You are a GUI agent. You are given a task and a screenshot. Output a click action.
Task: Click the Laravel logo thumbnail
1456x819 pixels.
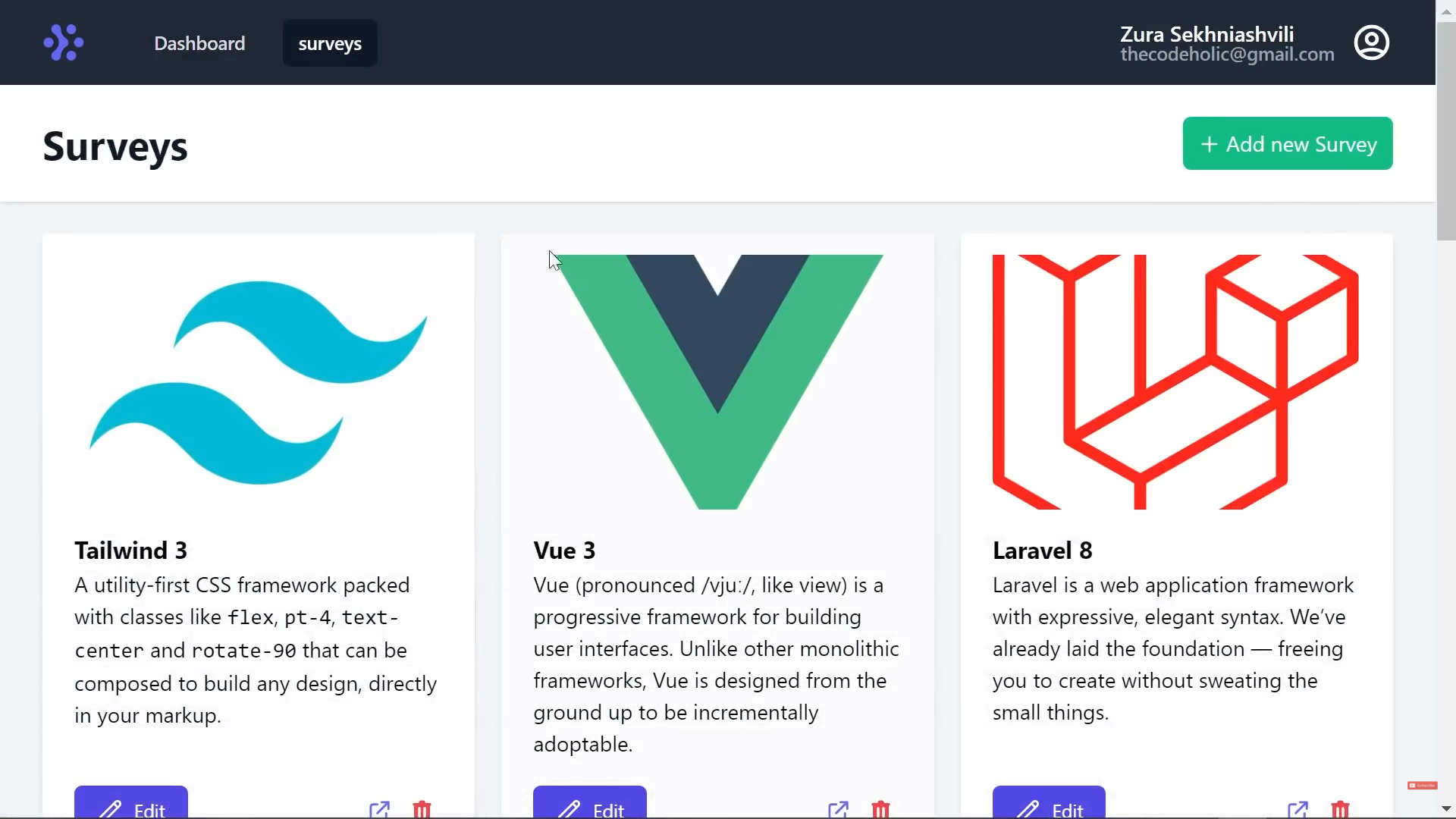[x=1175, y=381]
